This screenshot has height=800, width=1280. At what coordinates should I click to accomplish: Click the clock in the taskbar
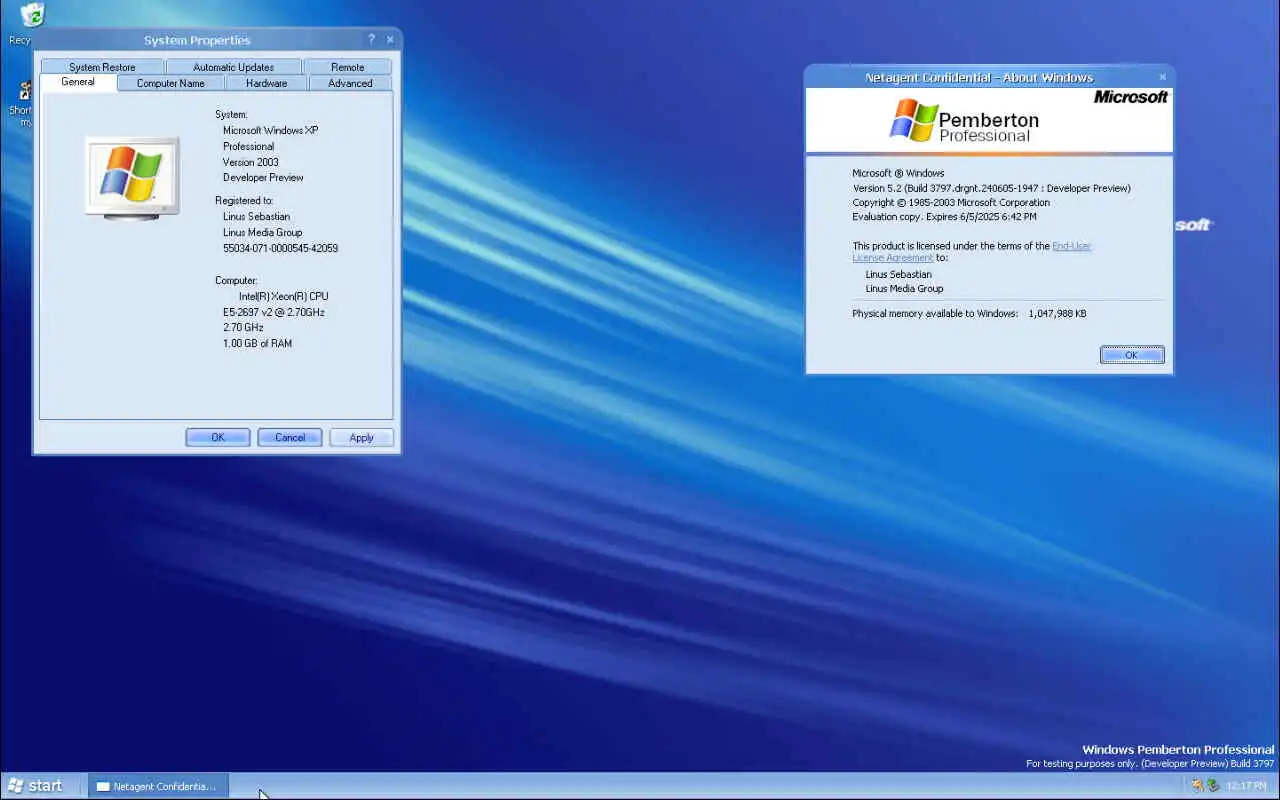tap(1246, 786)
